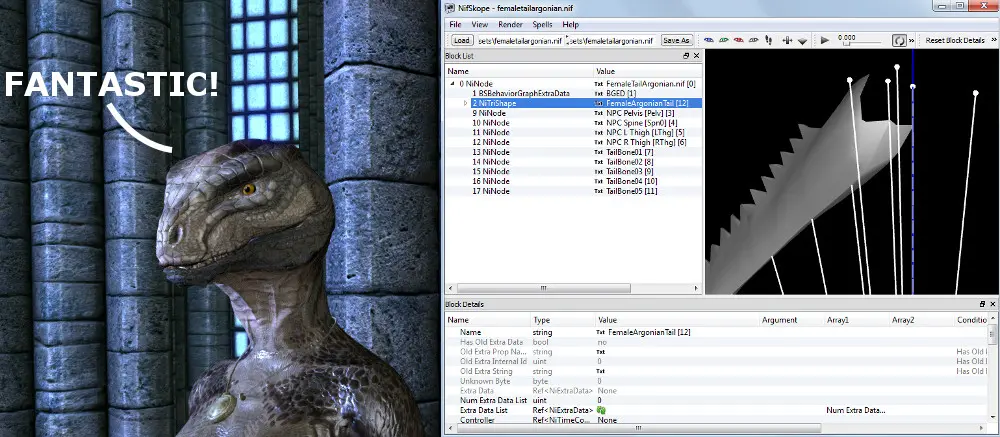Click the Save As button

click(x=676, y=40)
